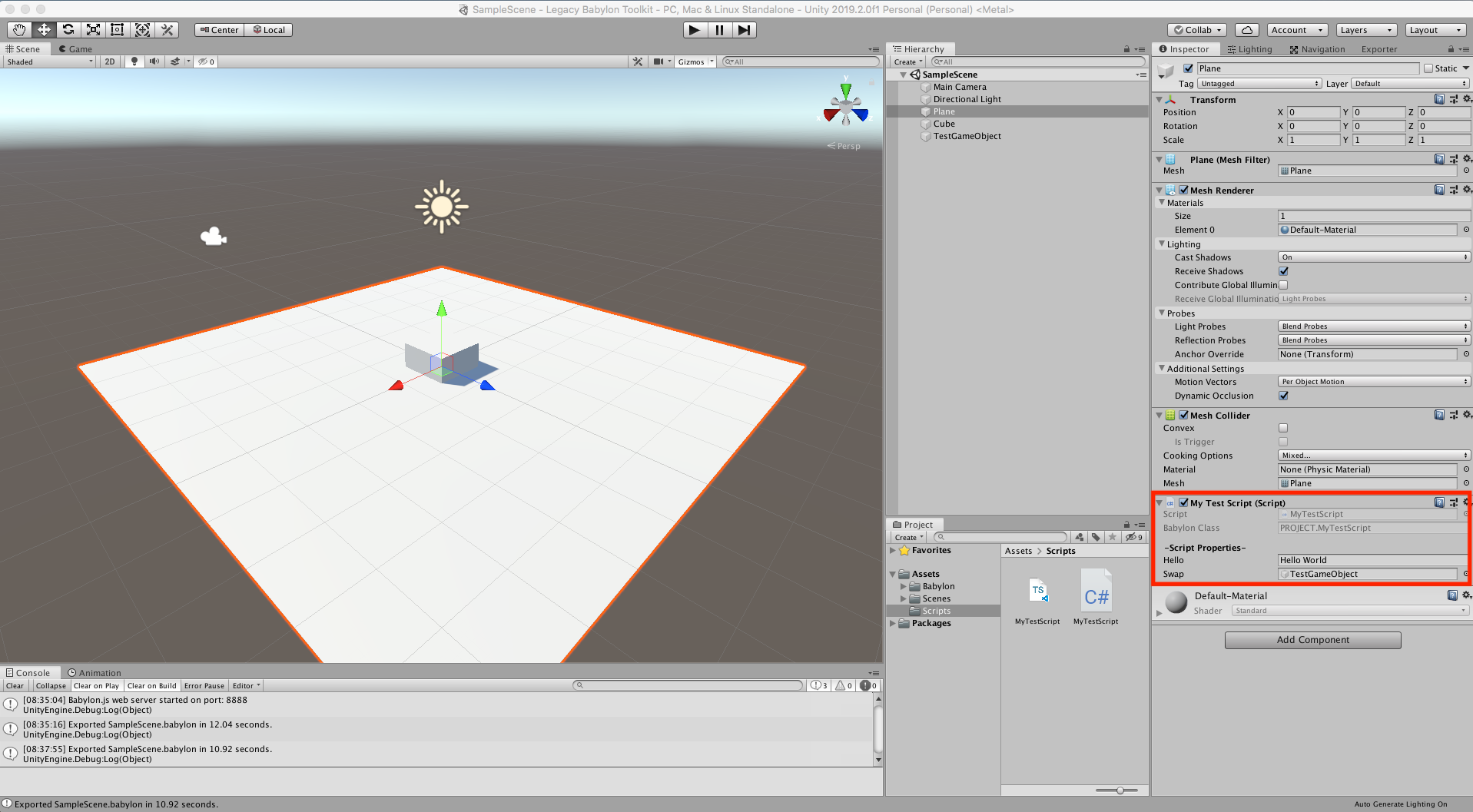Open the Scene view component tools icon
The image size is (1473, 812).
pyautogui.click(x=638, y=61)
